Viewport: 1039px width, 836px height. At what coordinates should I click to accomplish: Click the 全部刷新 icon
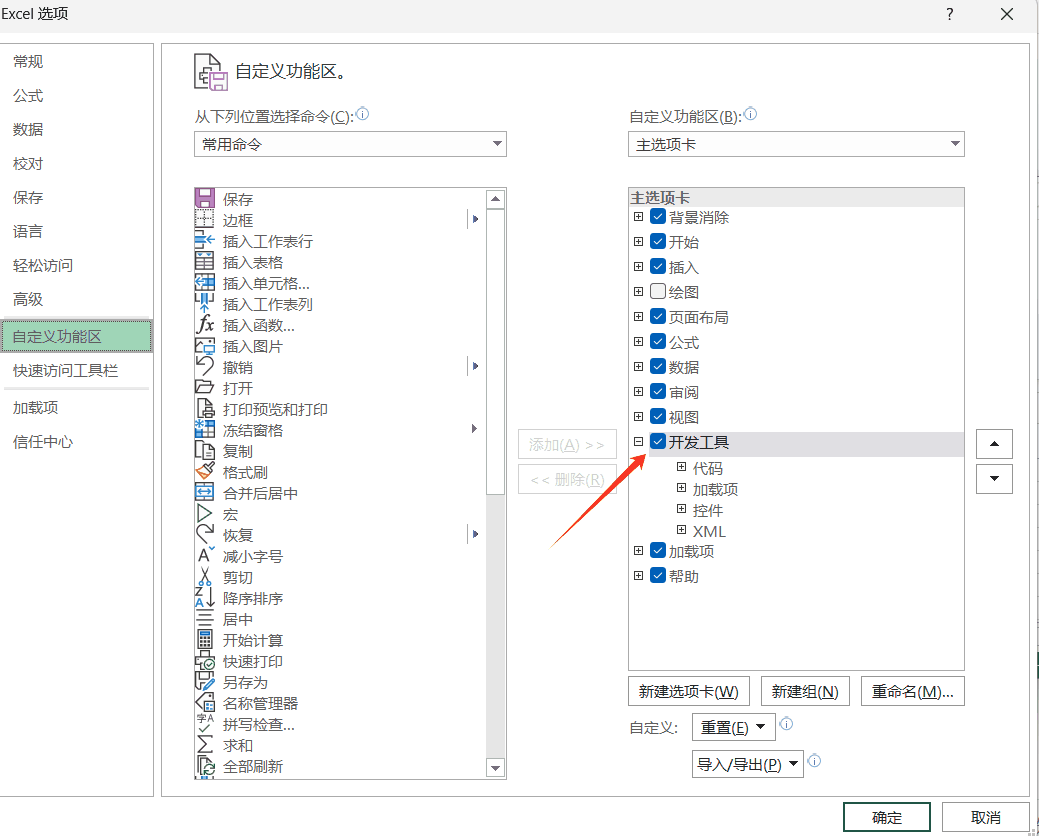[x=205, y=766]
